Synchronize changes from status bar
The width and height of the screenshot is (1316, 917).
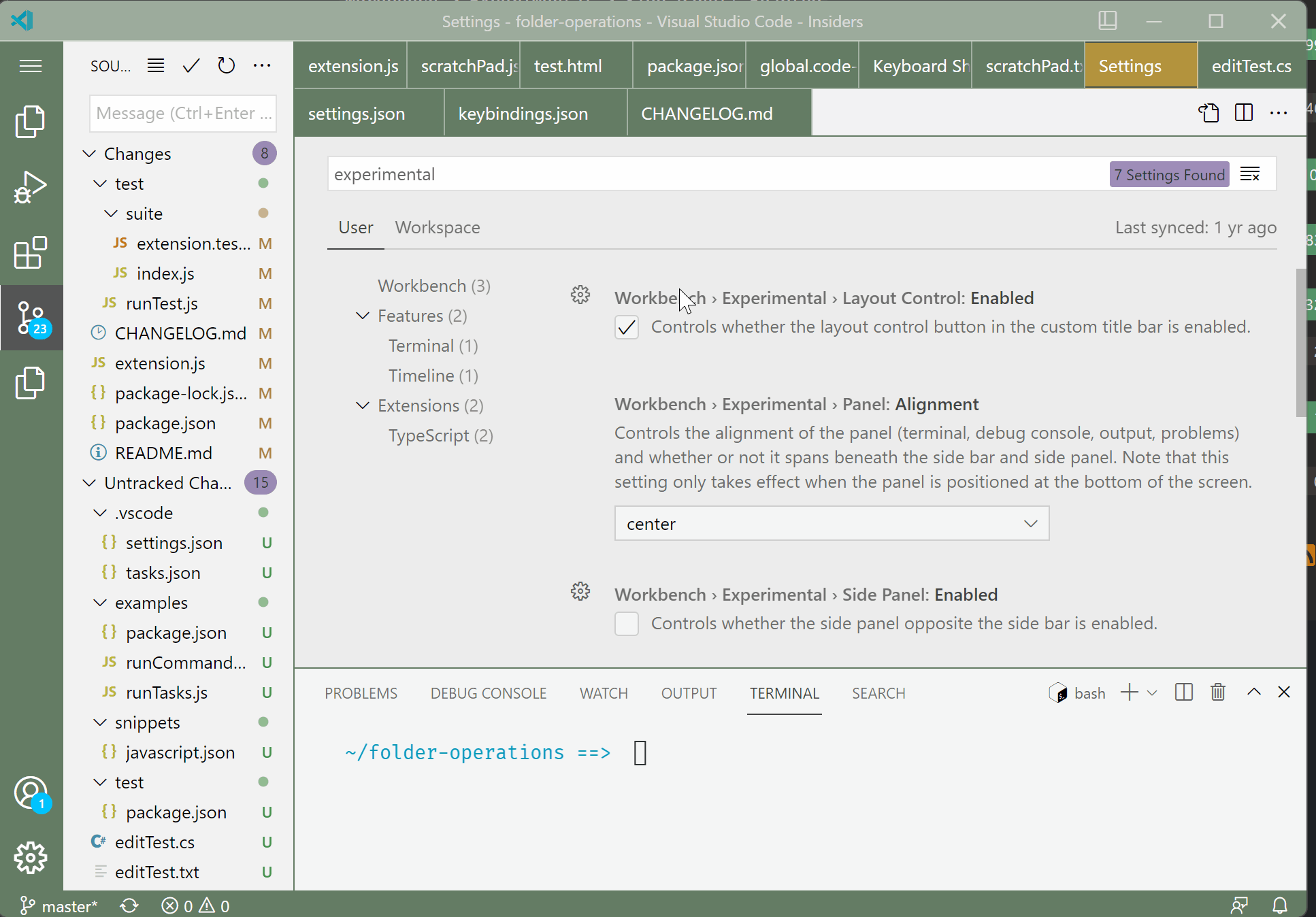129,906
